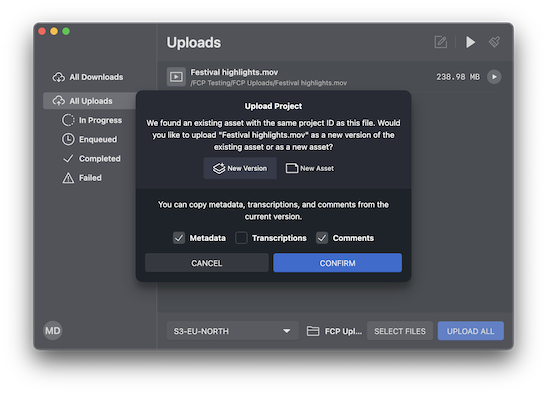Show Failed uploads

click(x=82, y=178)
